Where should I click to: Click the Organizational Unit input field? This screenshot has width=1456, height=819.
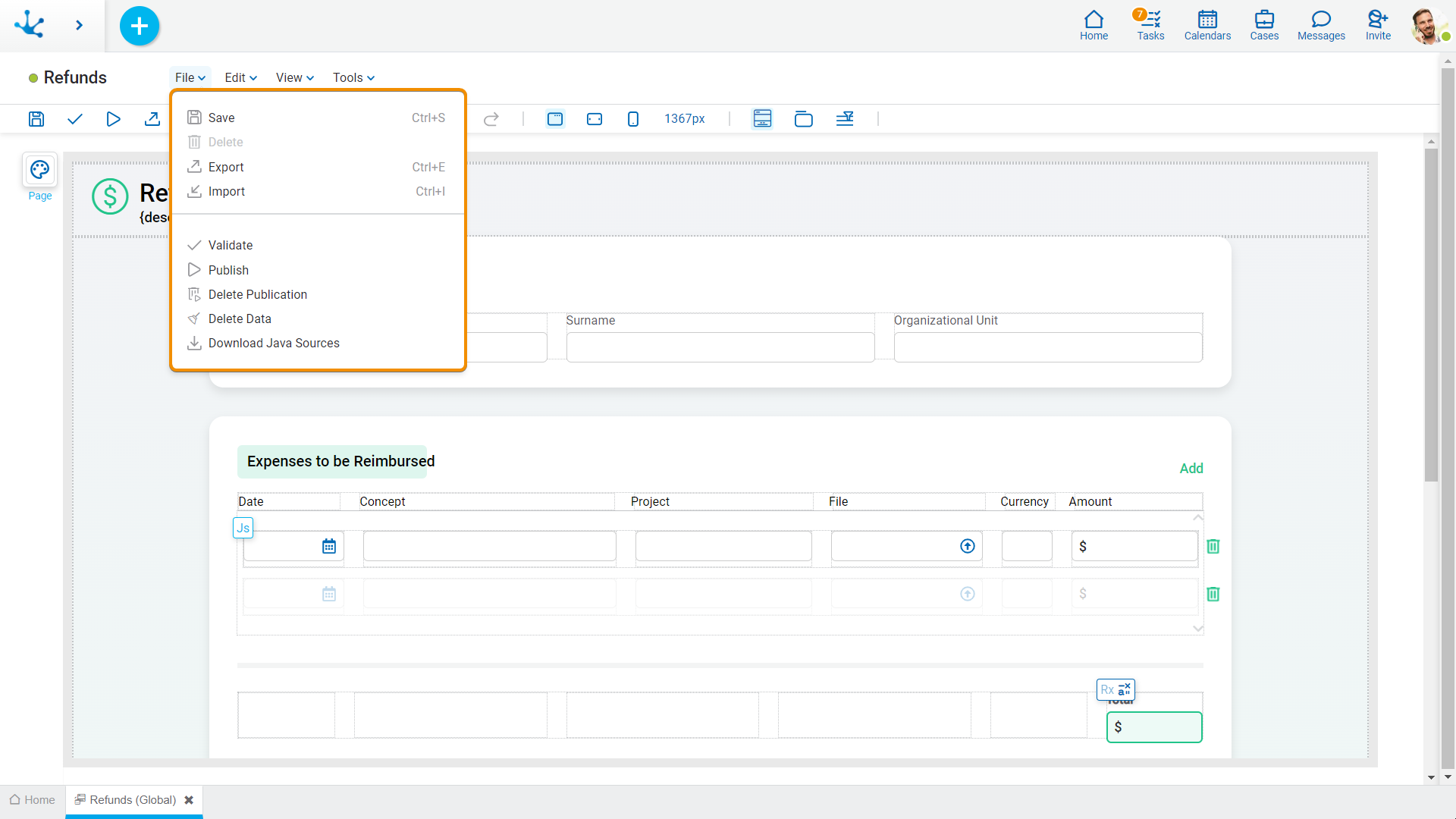click(x=1048, y=347)
